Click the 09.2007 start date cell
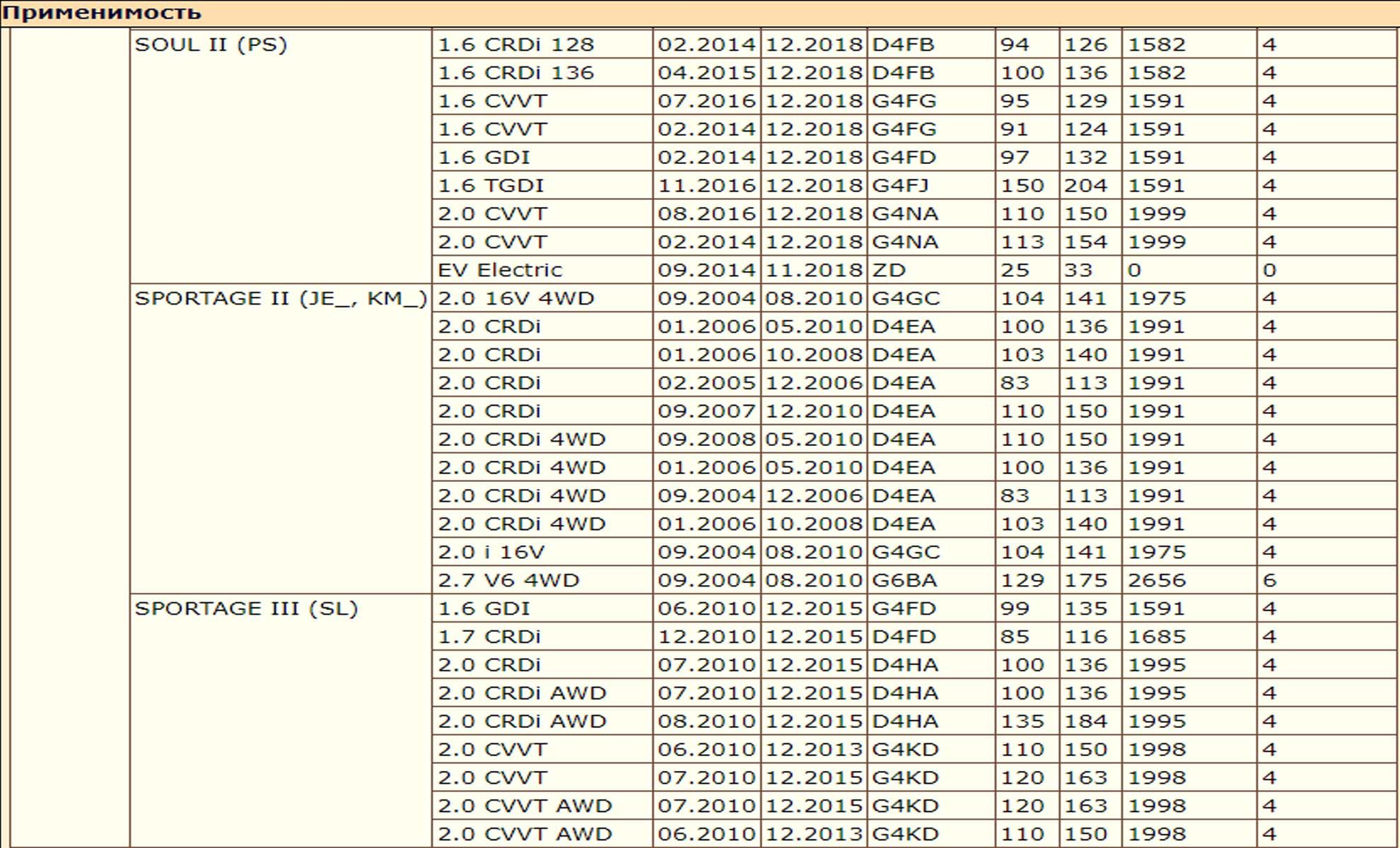Screen dimensions: 1400x848 click(x=706, y=411)
